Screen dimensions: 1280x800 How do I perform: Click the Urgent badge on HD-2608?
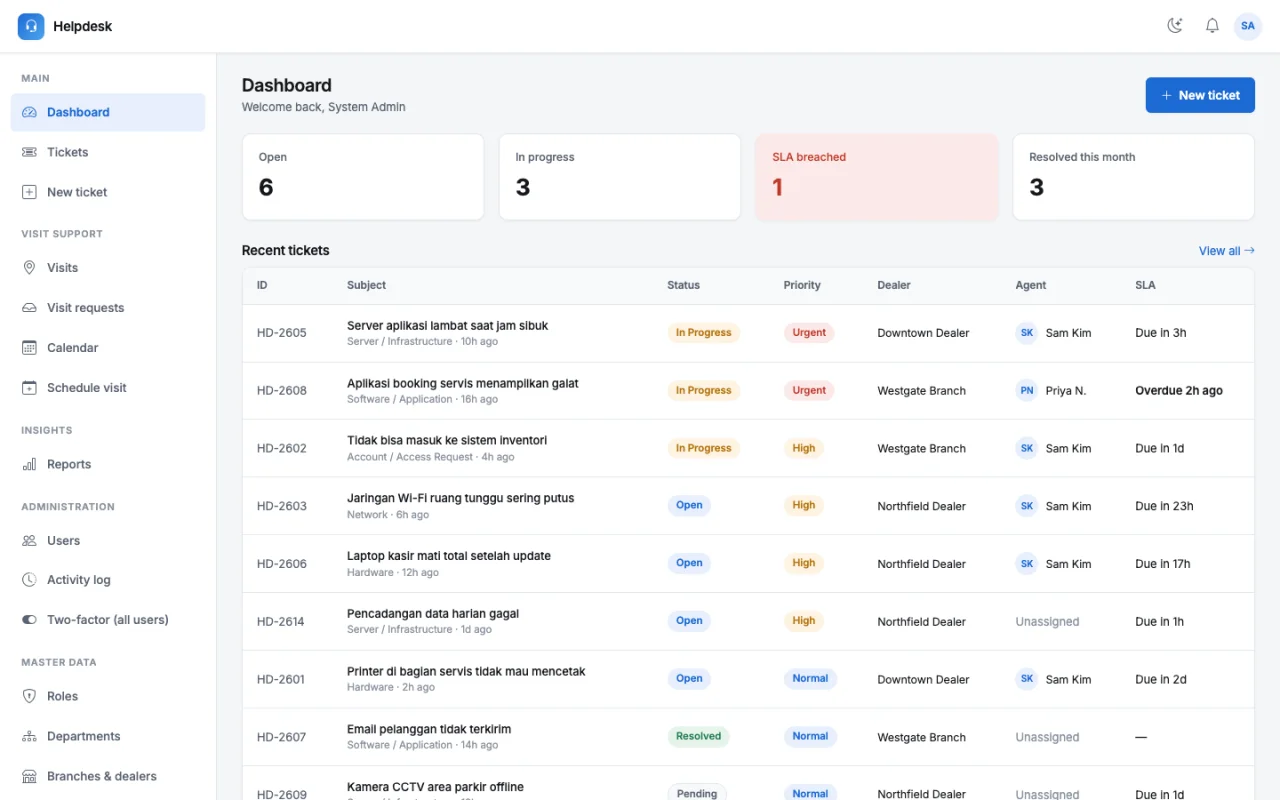[809, 390]
